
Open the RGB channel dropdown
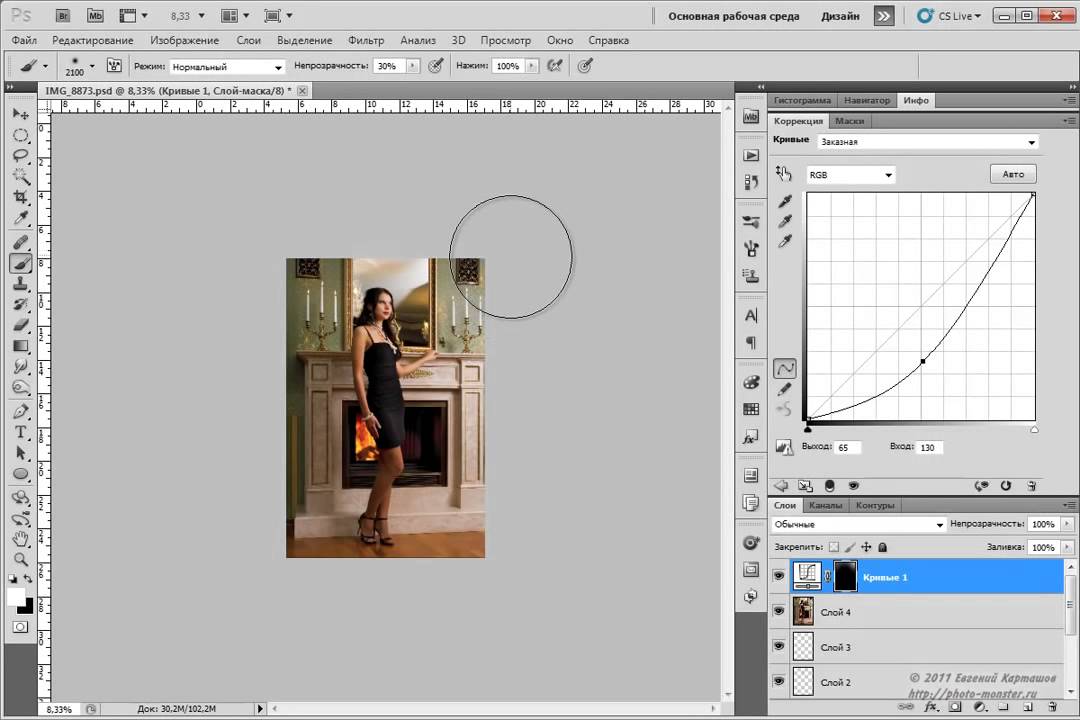pos(850,175)
